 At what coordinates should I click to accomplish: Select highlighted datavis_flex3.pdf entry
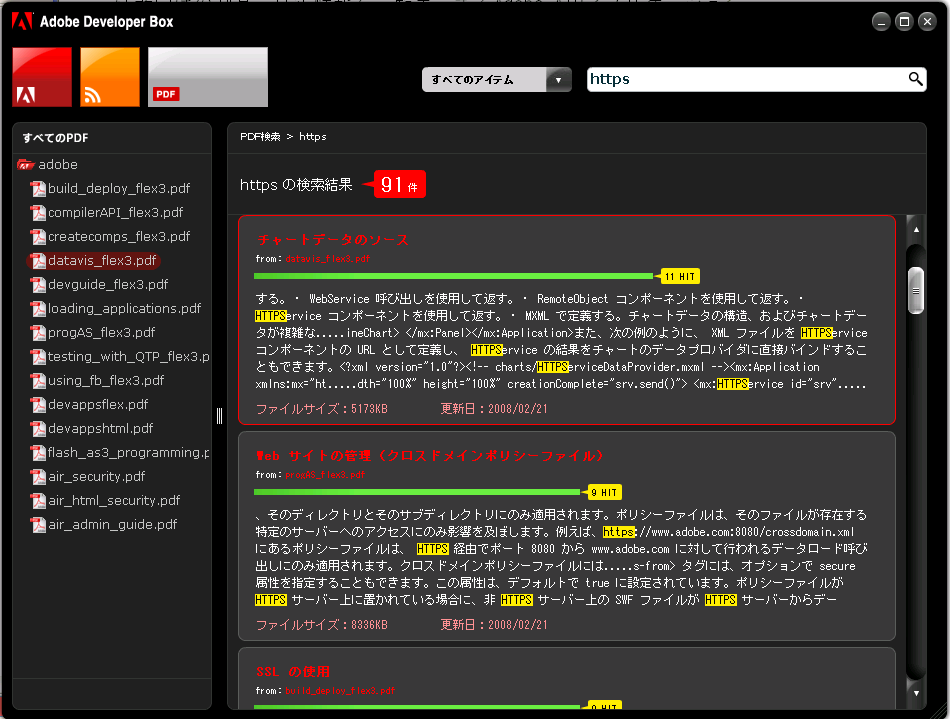point(93,260)
